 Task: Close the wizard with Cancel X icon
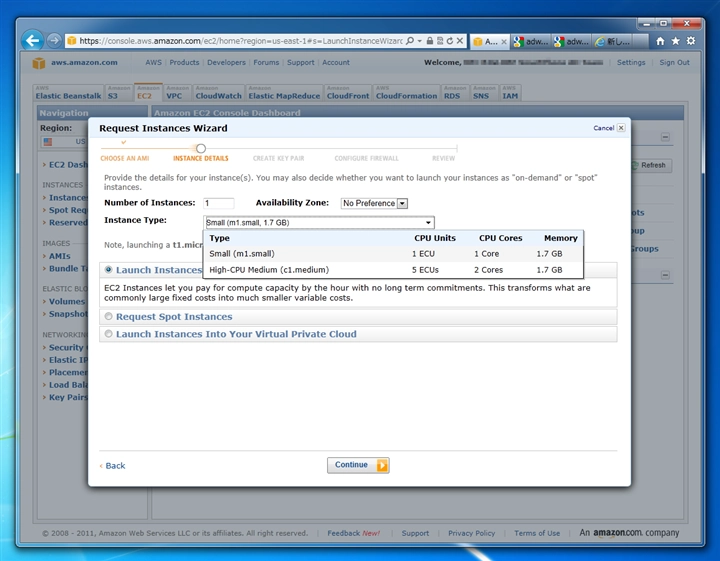[621, 128]
